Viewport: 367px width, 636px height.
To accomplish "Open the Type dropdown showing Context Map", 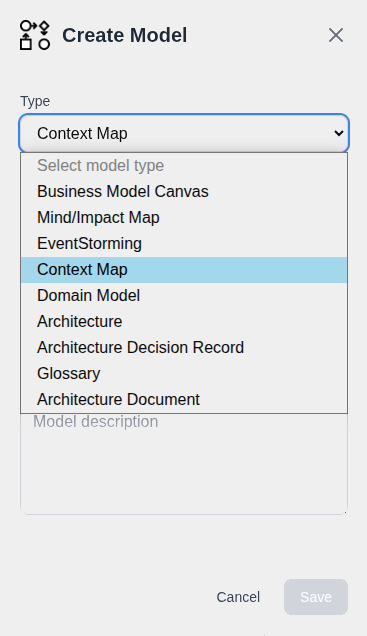I will pyautogui.click(x=184, y=133).
